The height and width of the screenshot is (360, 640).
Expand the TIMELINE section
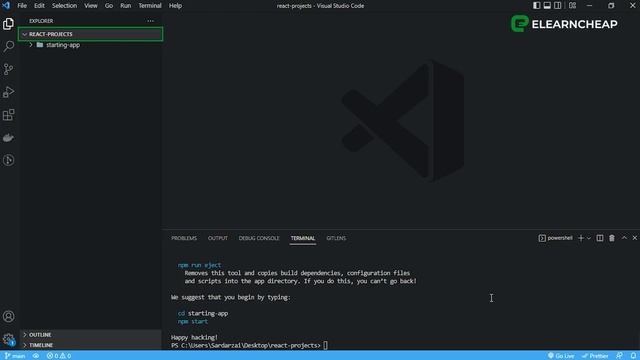click(x=91, y=345)
